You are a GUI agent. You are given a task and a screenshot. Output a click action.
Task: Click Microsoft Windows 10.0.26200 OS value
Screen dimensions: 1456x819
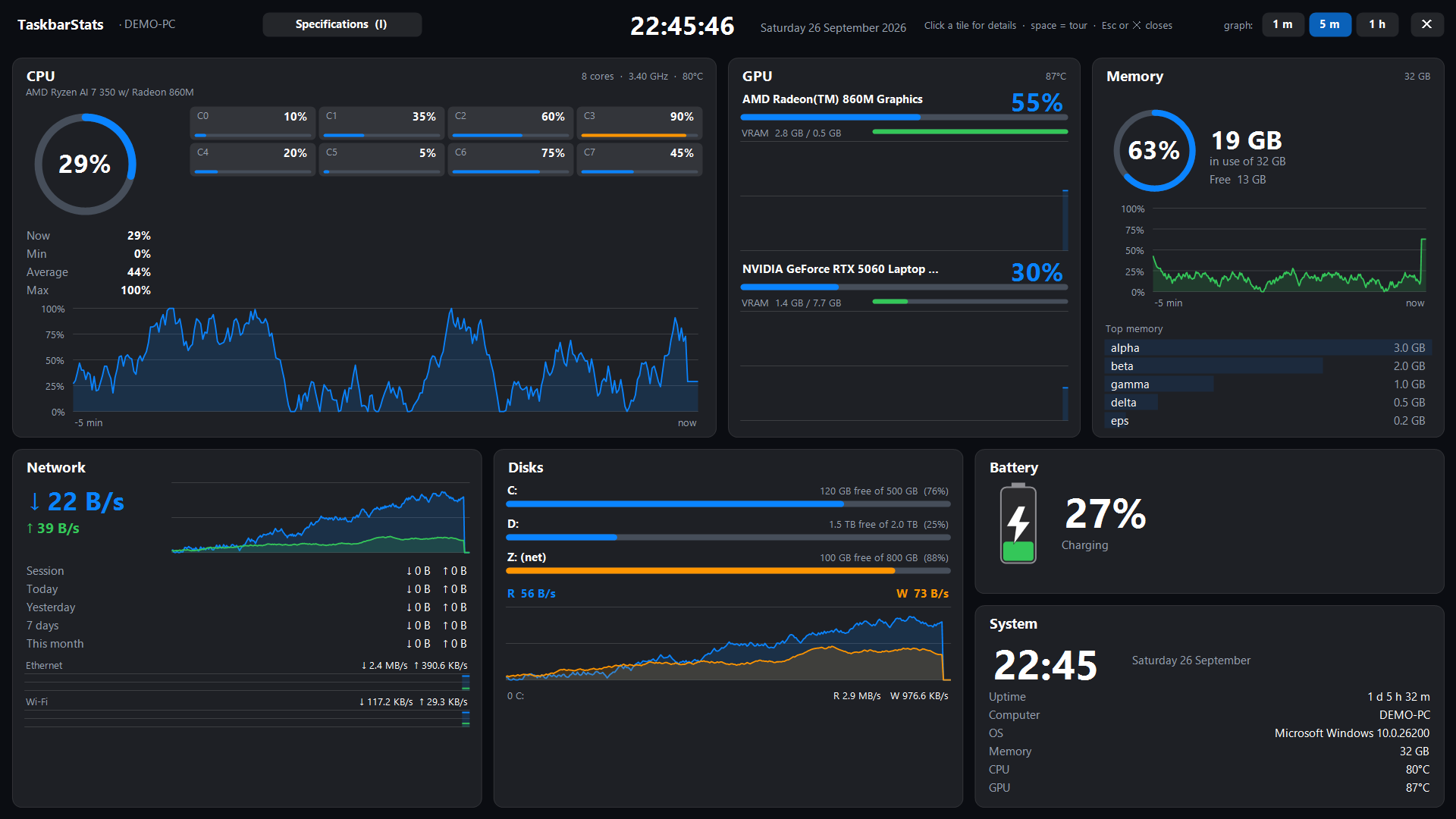[1352, 733]
